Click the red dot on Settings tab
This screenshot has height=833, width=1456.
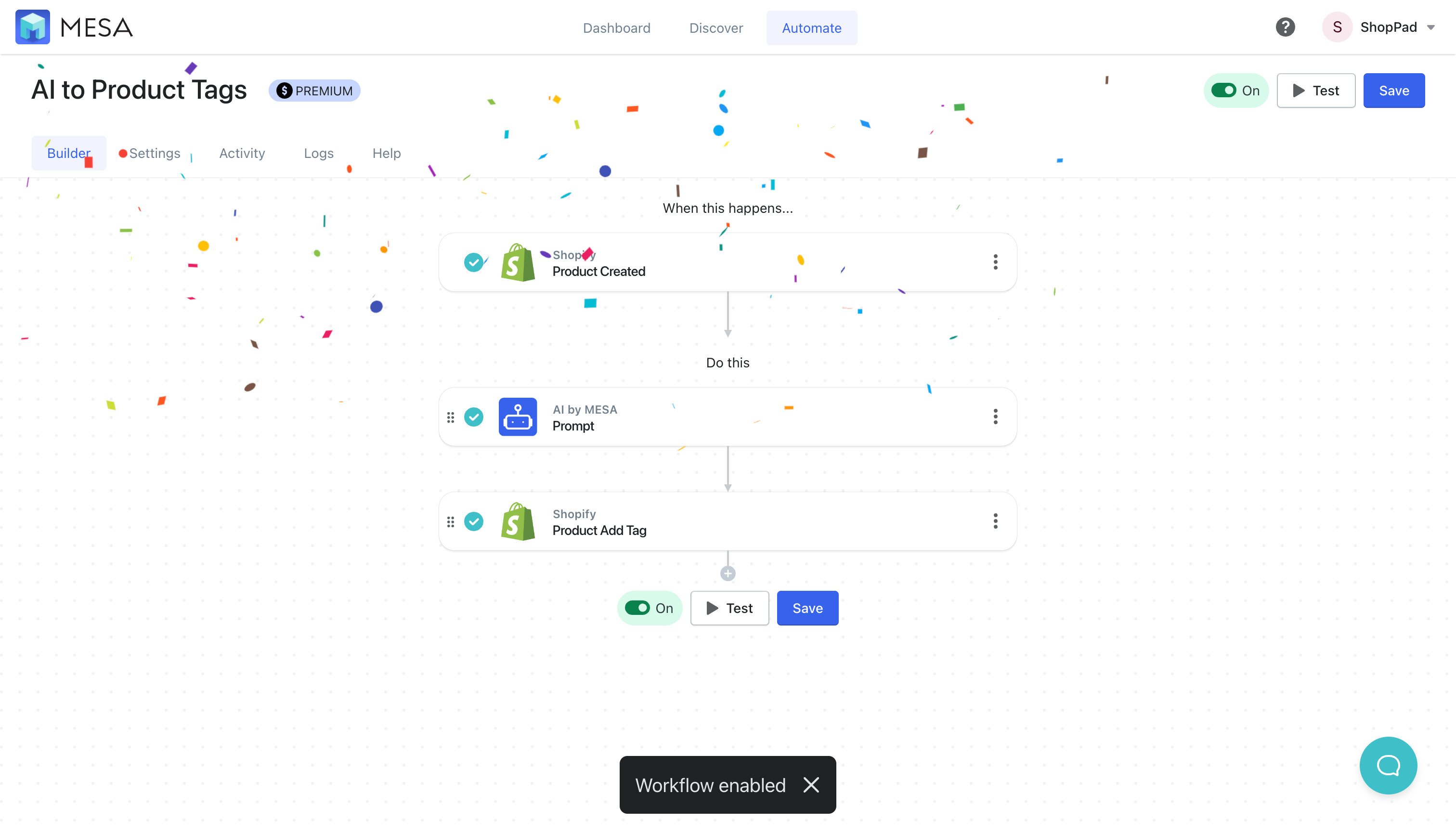point(122,153)
